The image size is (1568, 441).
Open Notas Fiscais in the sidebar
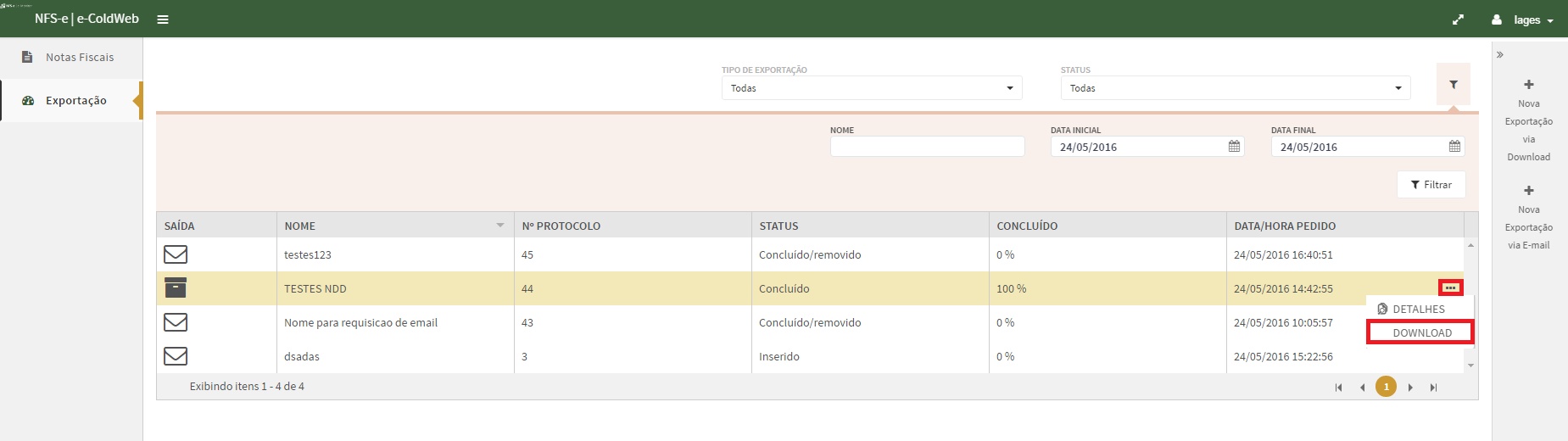79,58
